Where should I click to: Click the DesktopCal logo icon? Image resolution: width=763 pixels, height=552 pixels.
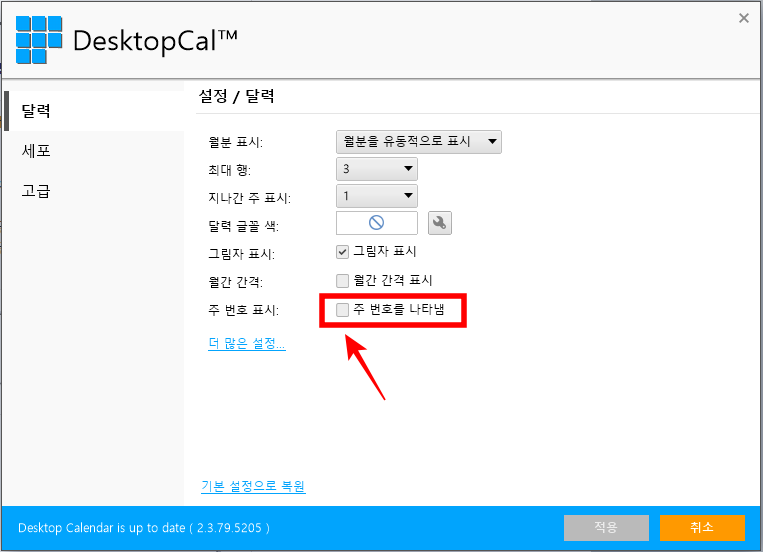tap(39, 39)
